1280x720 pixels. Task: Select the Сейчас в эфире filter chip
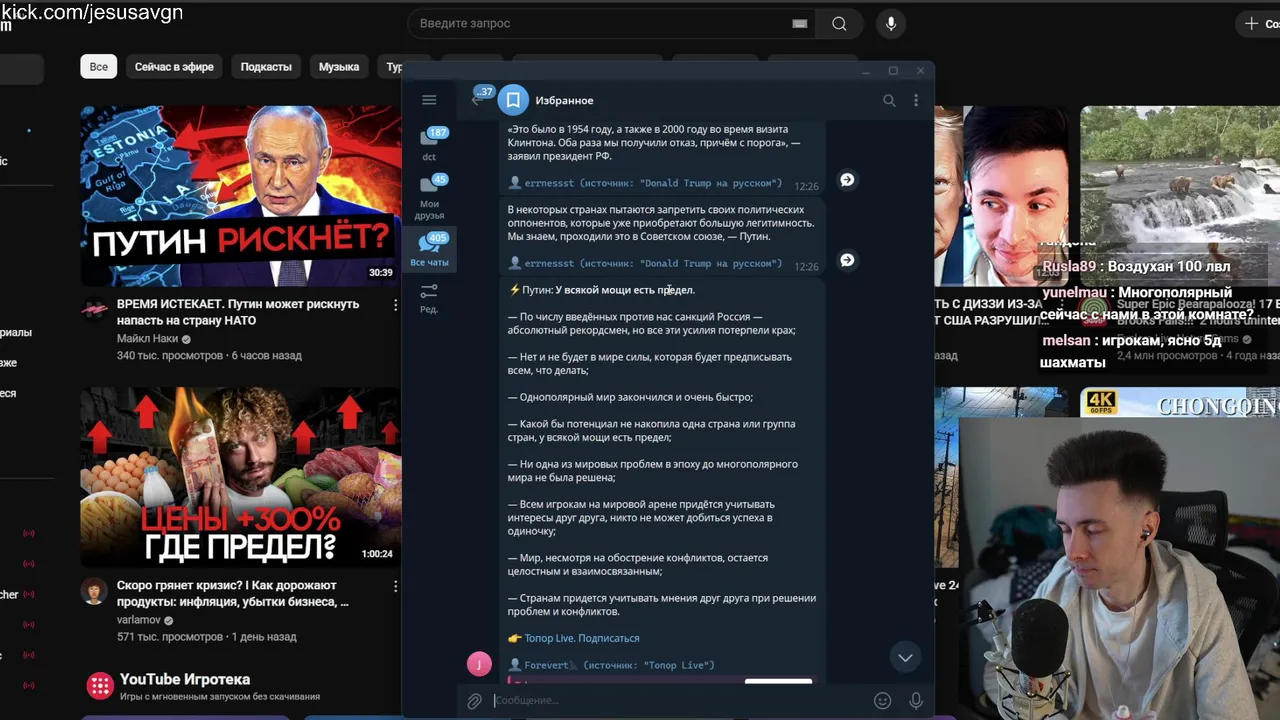pos(174,67)
